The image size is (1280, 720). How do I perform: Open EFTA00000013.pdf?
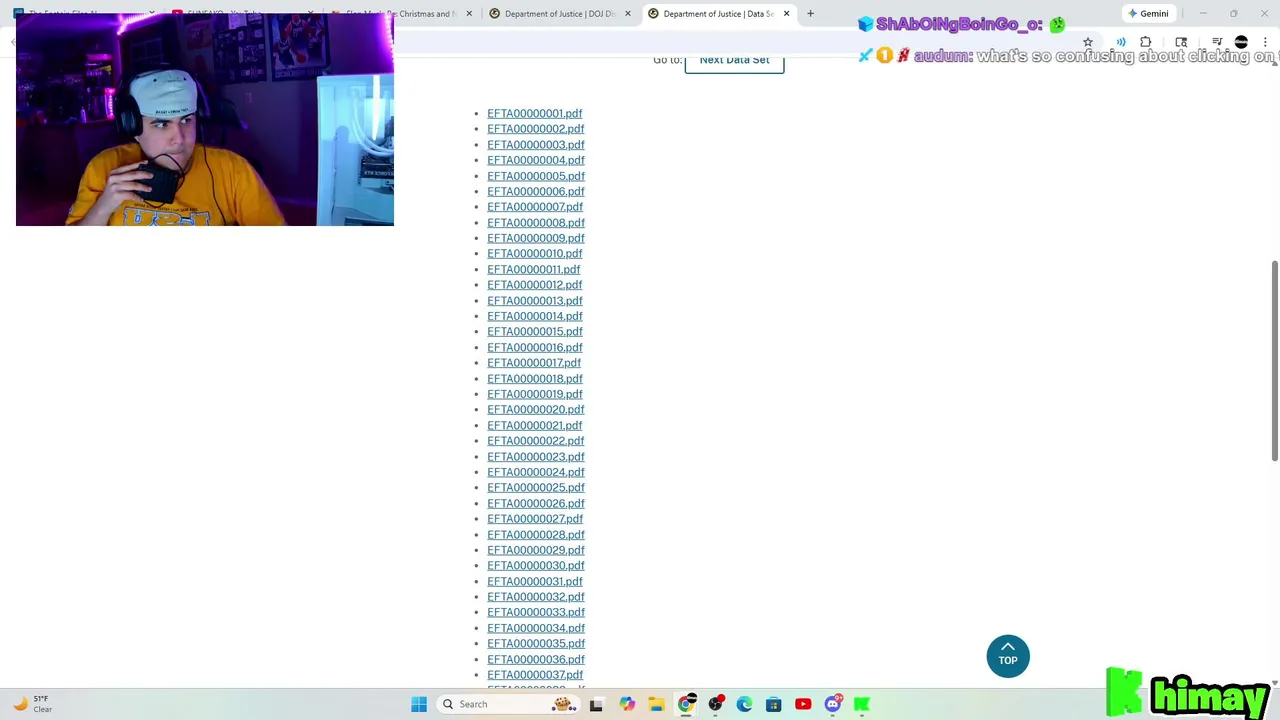pos(534,301)
